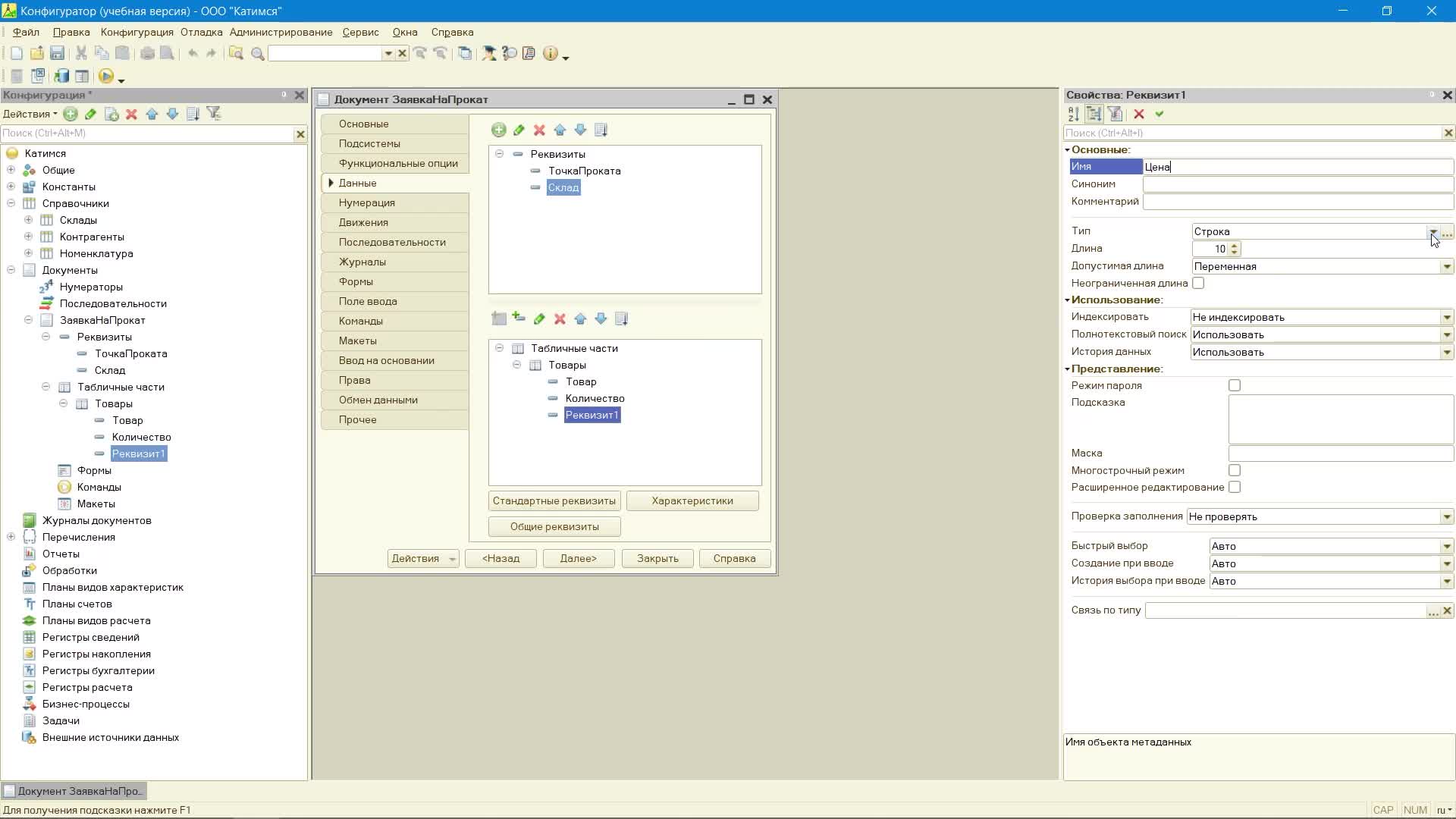Open the История данных dropdown
Screen dimensions: 1456x819
click(1447, 352)
